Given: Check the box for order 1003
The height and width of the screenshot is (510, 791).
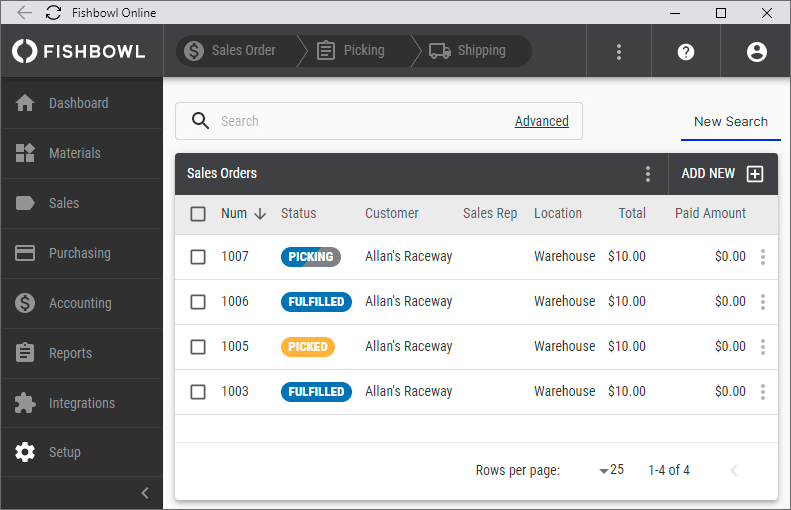Looking at the screenshot, I should 198,392.
